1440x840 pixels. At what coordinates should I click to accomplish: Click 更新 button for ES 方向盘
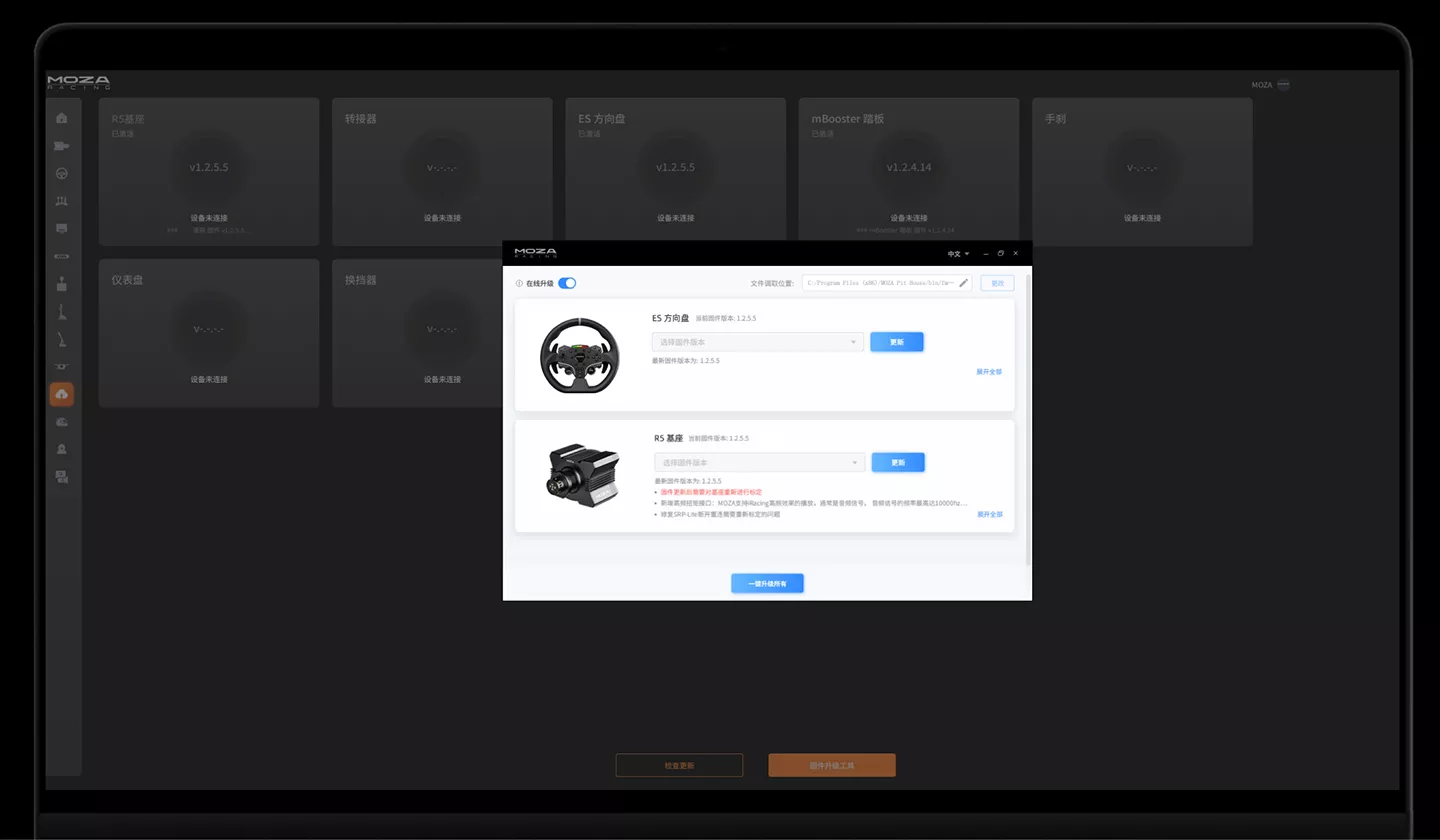pyautogui.click(x=897, y=342)
